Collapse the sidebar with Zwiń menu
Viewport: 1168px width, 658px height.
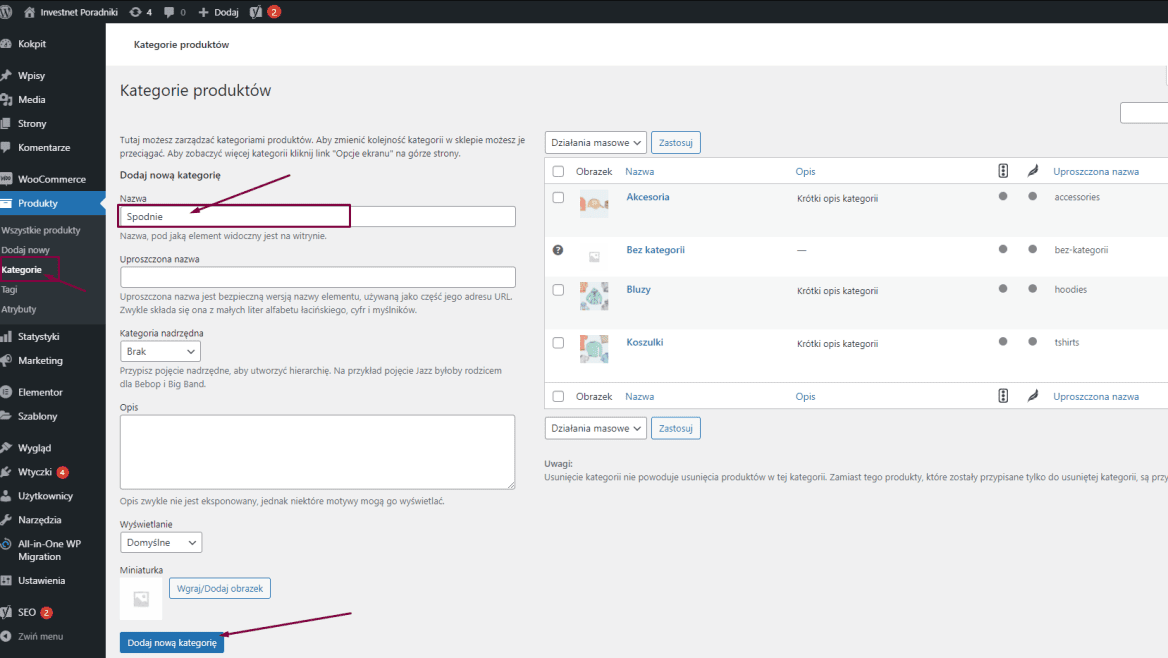40,636
